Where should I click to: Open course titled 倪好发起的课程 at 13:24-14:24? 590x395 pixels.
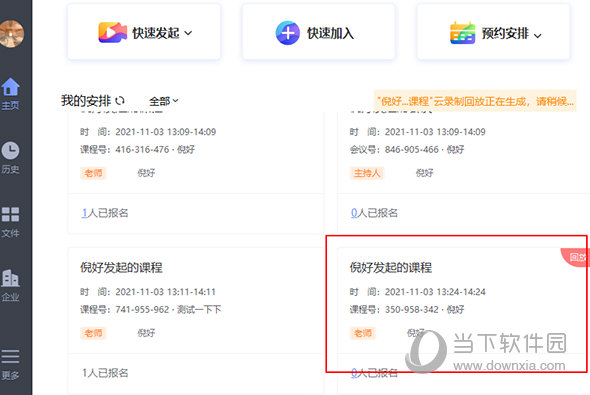(x=391, y=268)
